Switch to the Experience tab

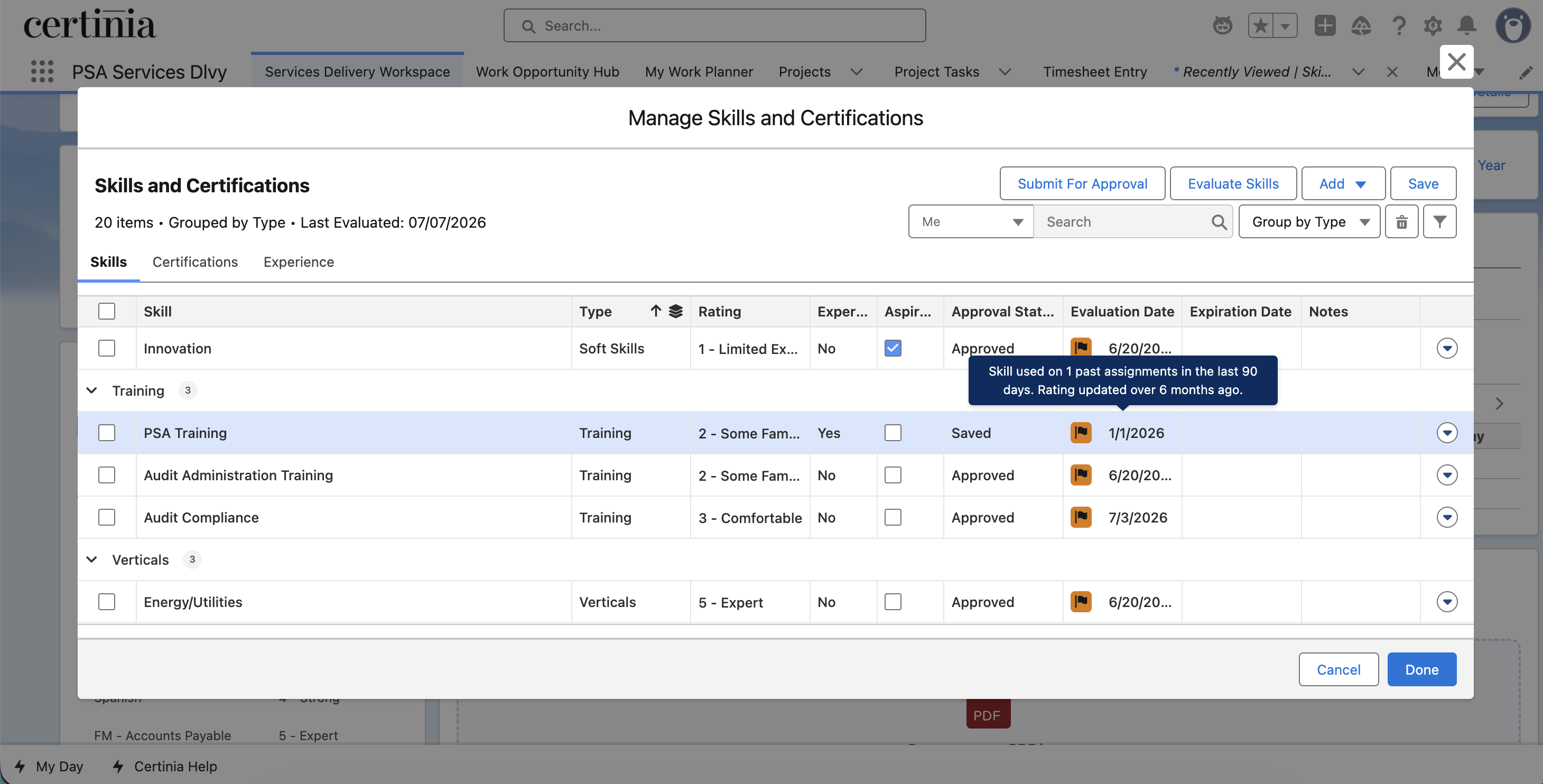299,262
